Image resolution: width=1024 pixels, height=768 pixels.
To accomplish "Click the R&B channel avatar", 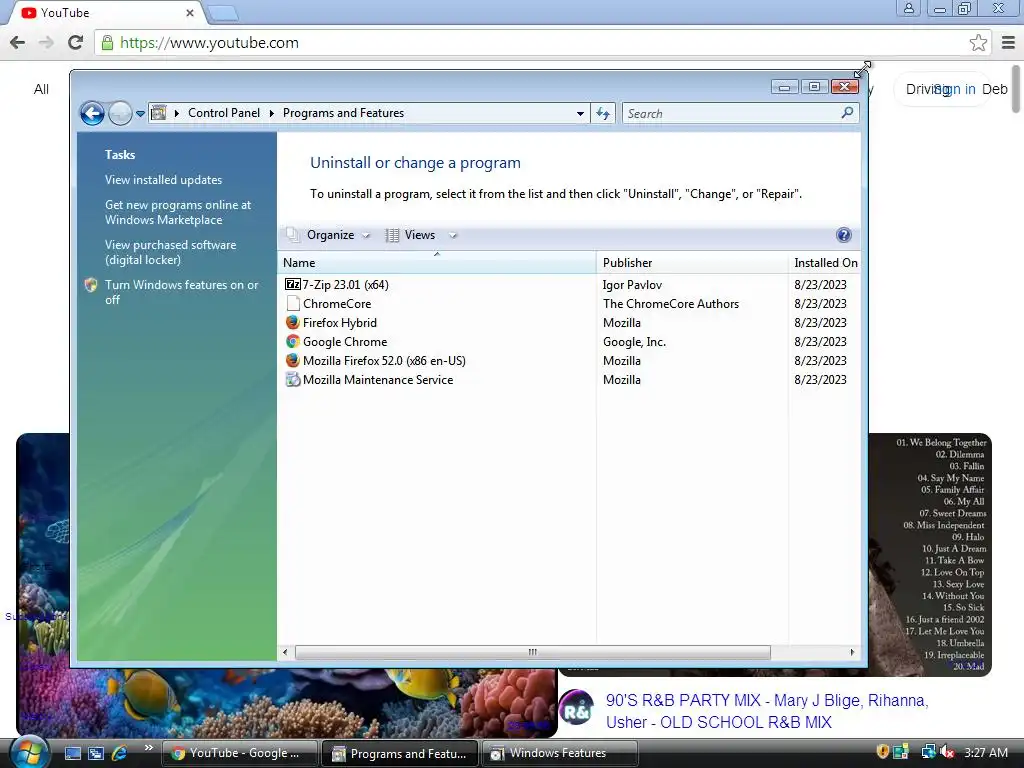I will click(576, 708).
